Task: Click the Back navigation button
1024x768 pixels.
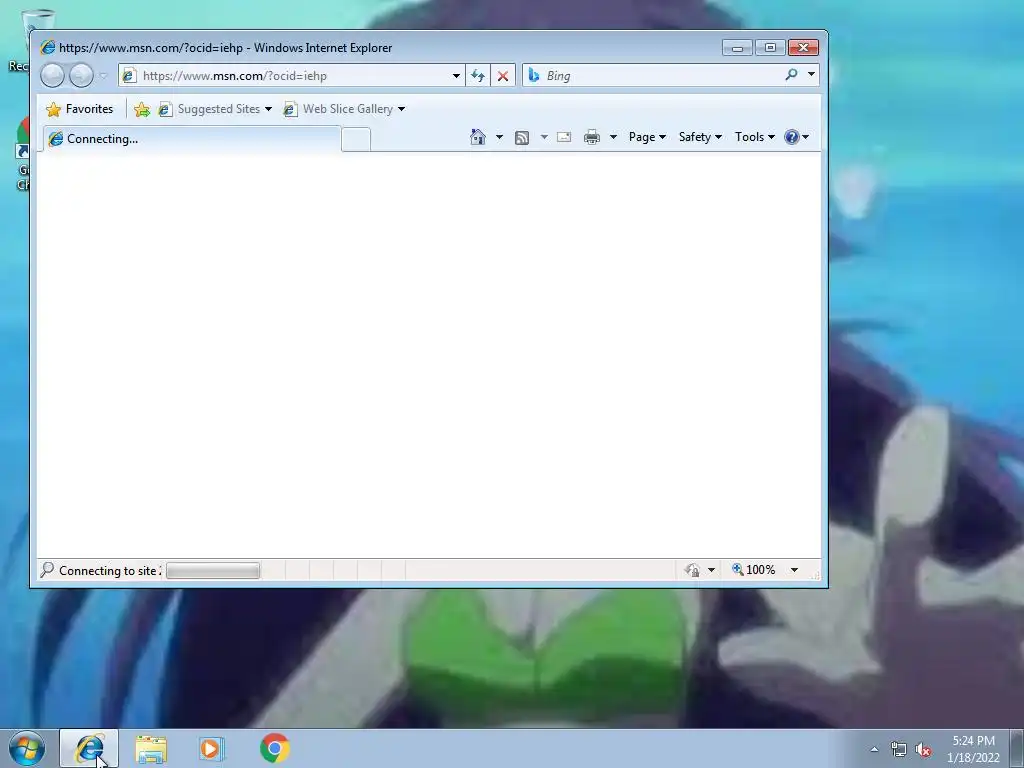Action: click(x=52, y=76)
